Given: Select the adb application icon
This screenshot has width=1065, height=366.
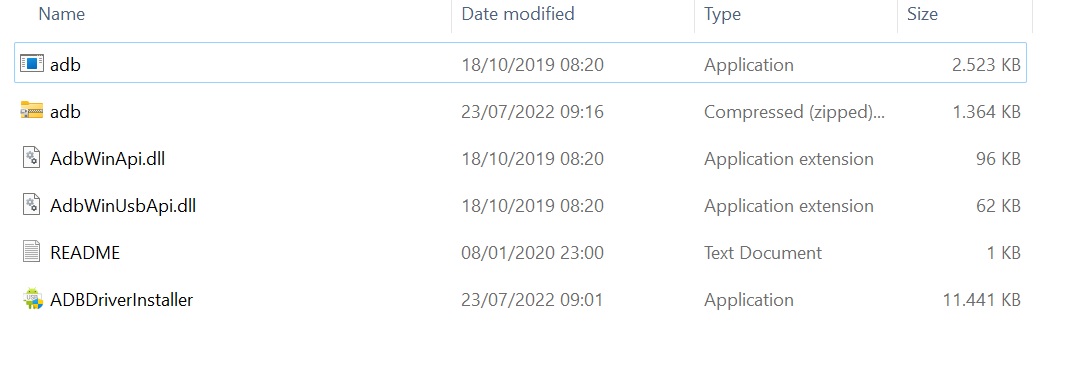Looking at the screenshot, I should point(32,64).
